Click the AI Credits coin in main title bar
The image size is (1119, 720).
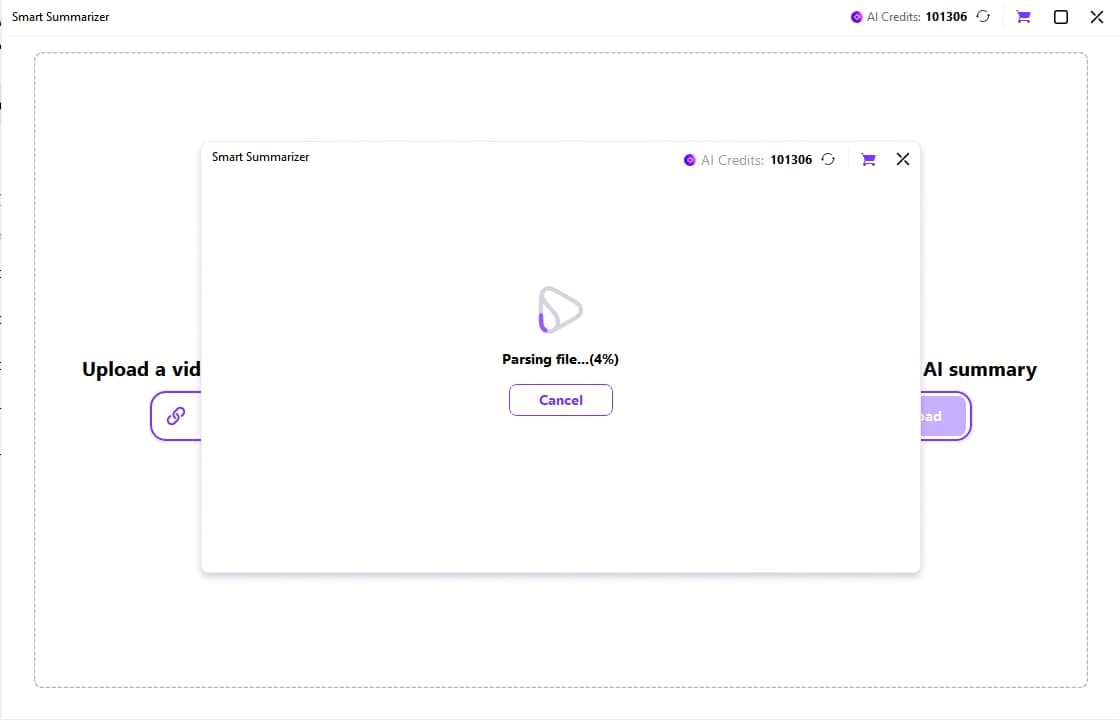pos(856,17)
